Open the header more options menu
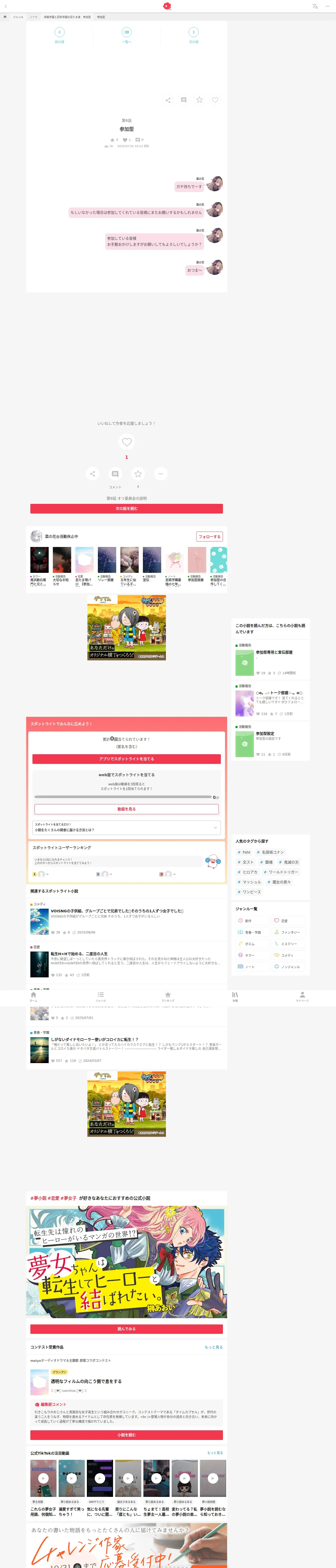The image size is (336, 1568). [x=327, y=6]
